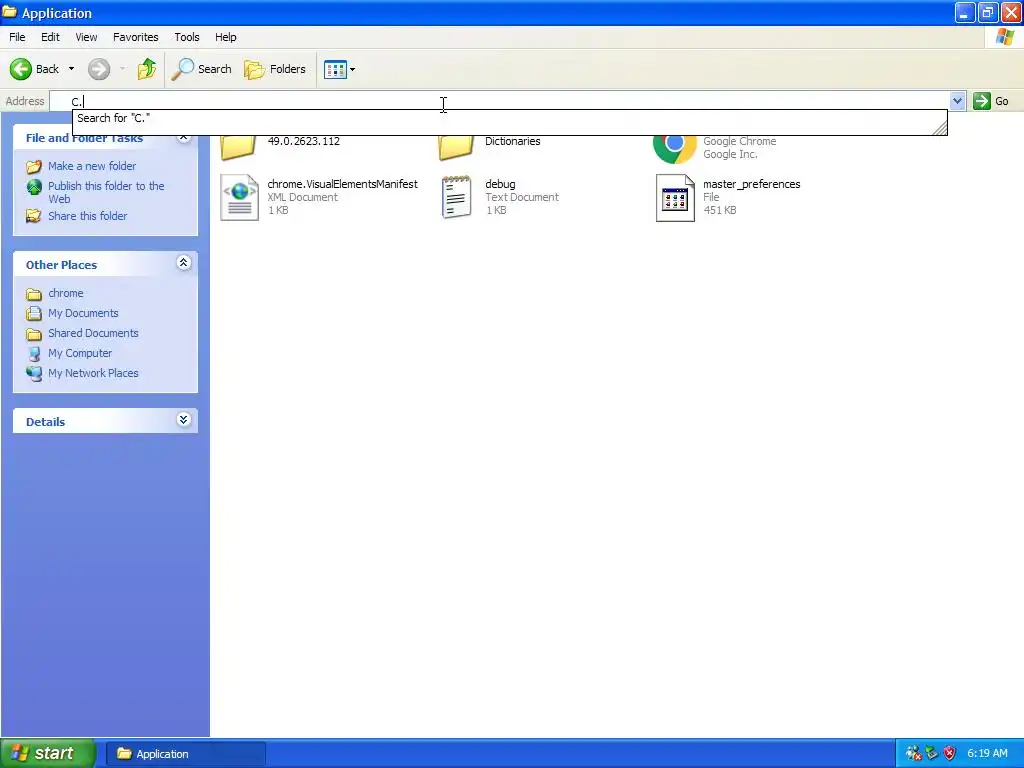
Task: Click the debug file name
Action: (x=500, y=184)
